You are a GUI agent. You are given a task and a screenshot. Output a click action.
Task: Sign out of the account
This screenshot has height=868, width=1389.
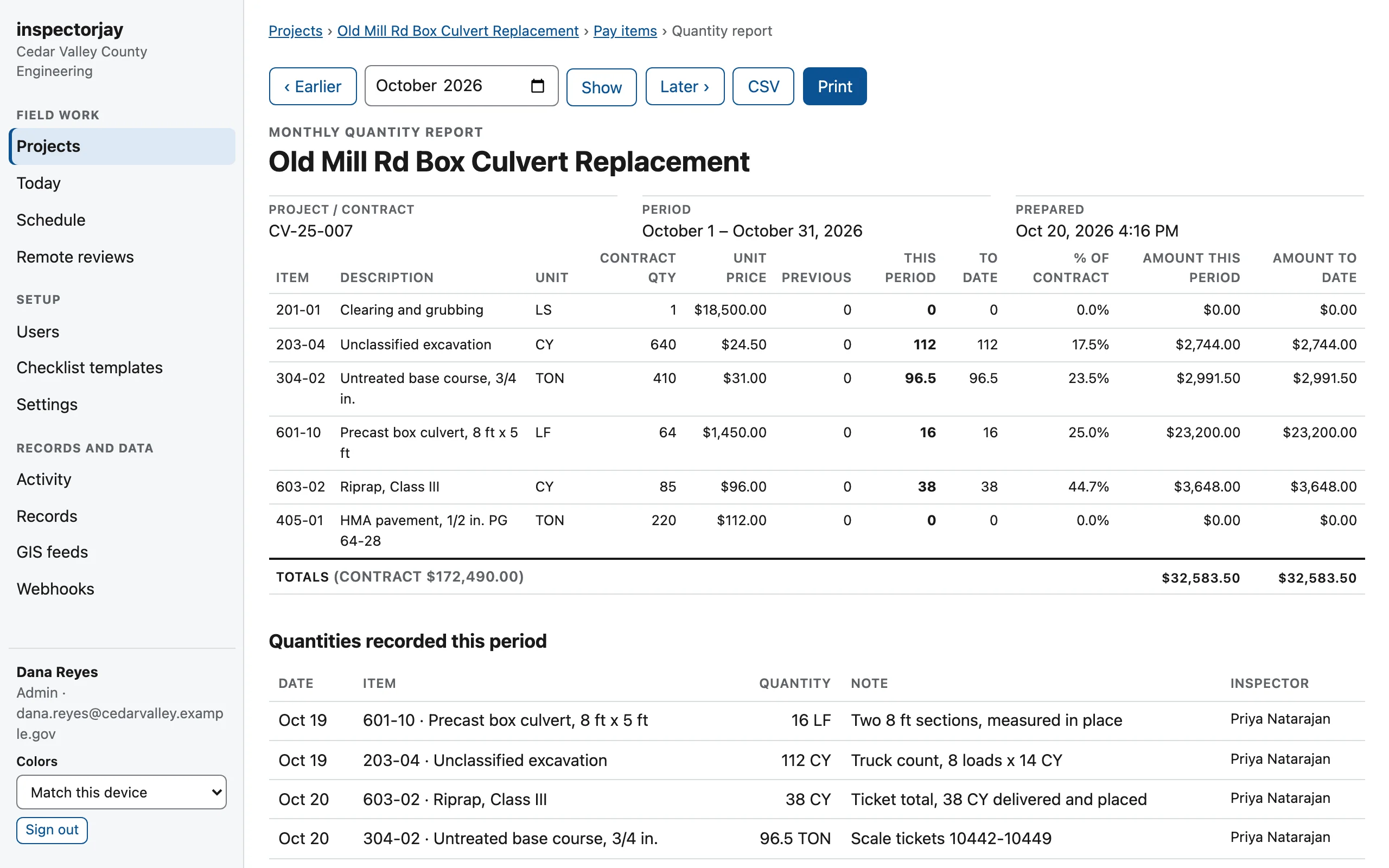[52, 830]
